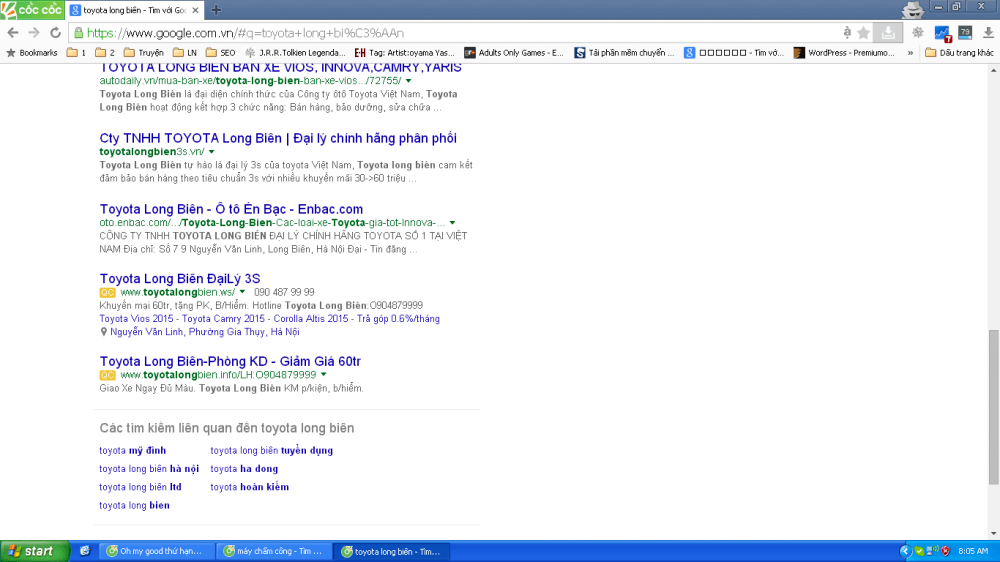Viewport: 1000px width, 562px height.
Task: Click the save-to-disk download button in address bar
Action: point(888,33)
